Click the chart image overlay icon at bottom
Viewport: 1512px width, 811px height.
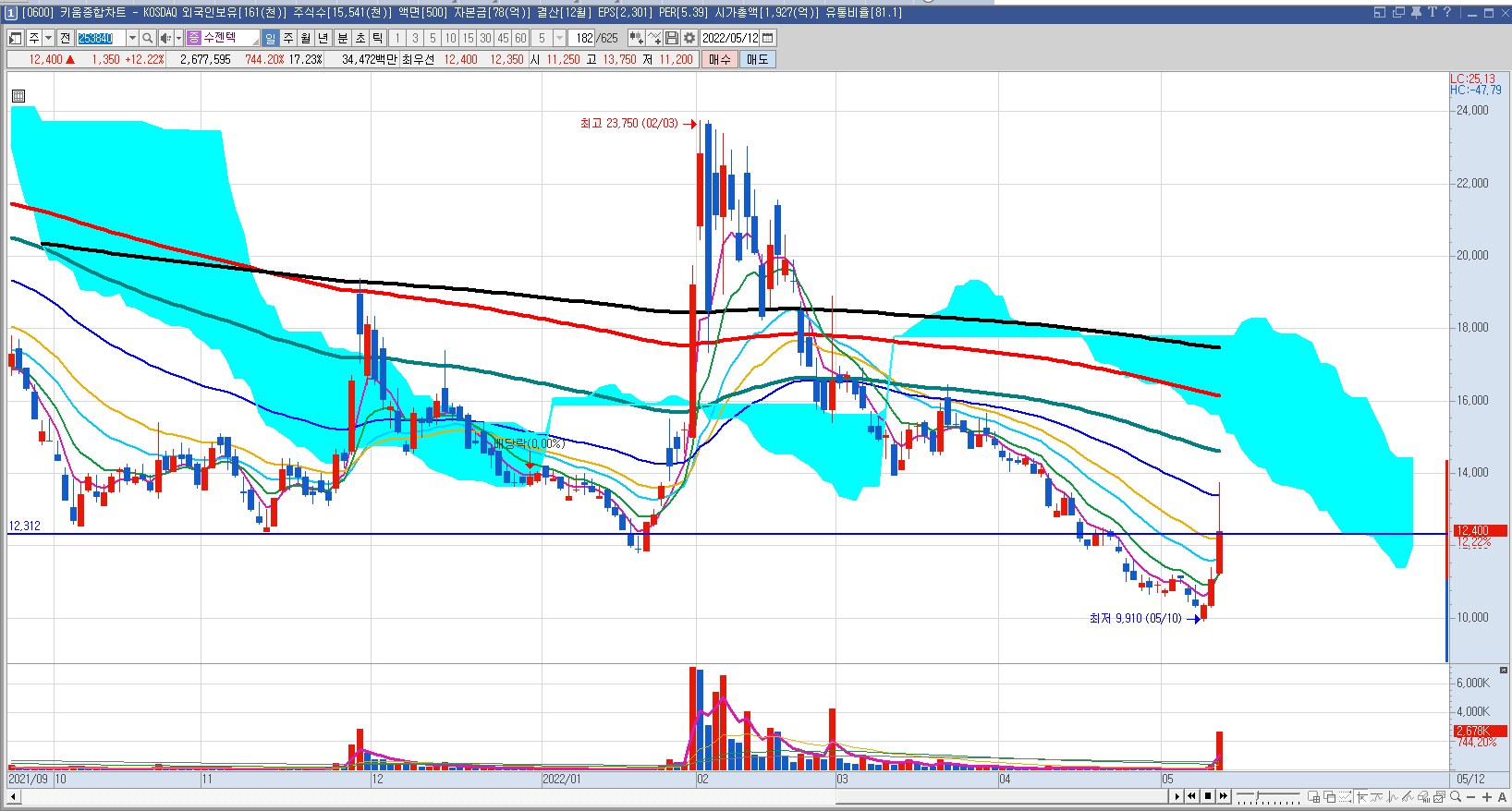tap(1439, 796)
